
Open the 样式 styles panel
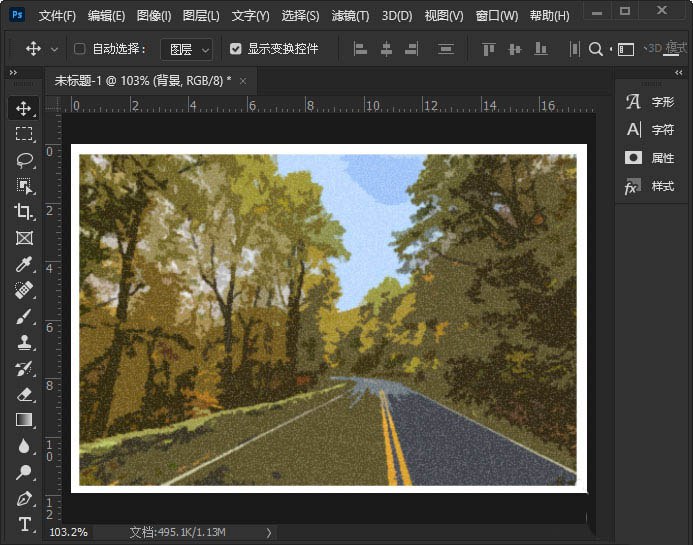click(x=651, y=187)
